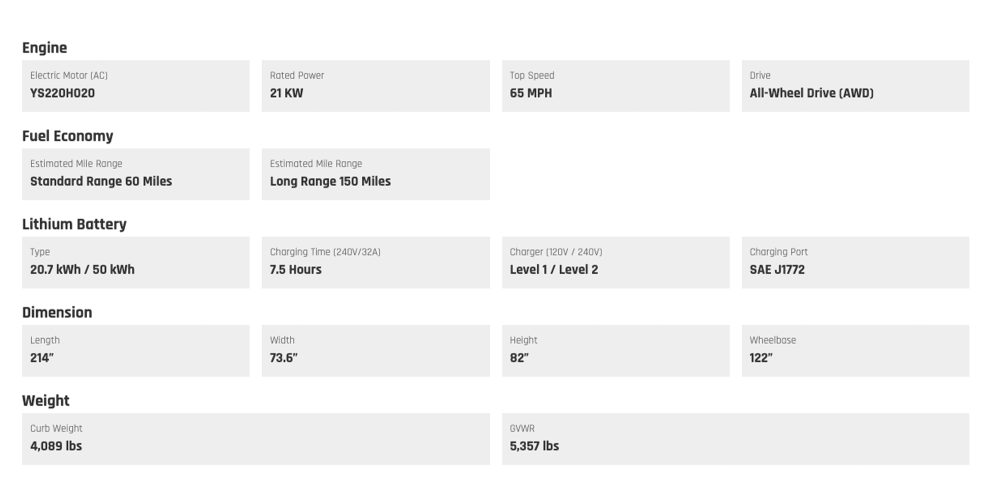Select the battery Type 20.7 kWh cell

[x=135, y=262]
